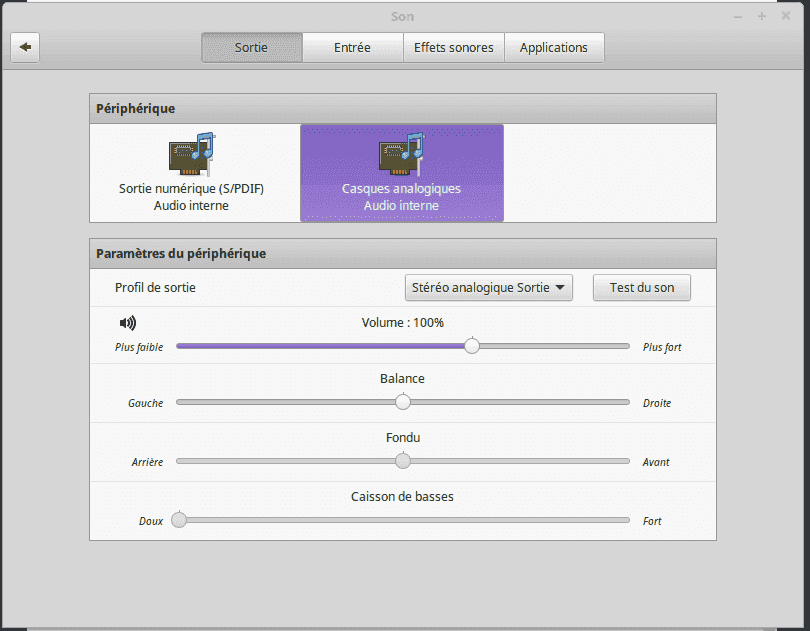Open the Effets sonores tab

tap(454, 48)
